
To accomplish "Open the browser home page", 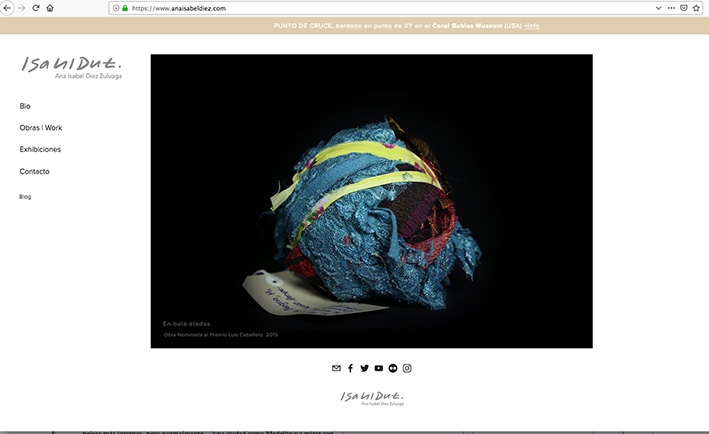I will point(50,8).
